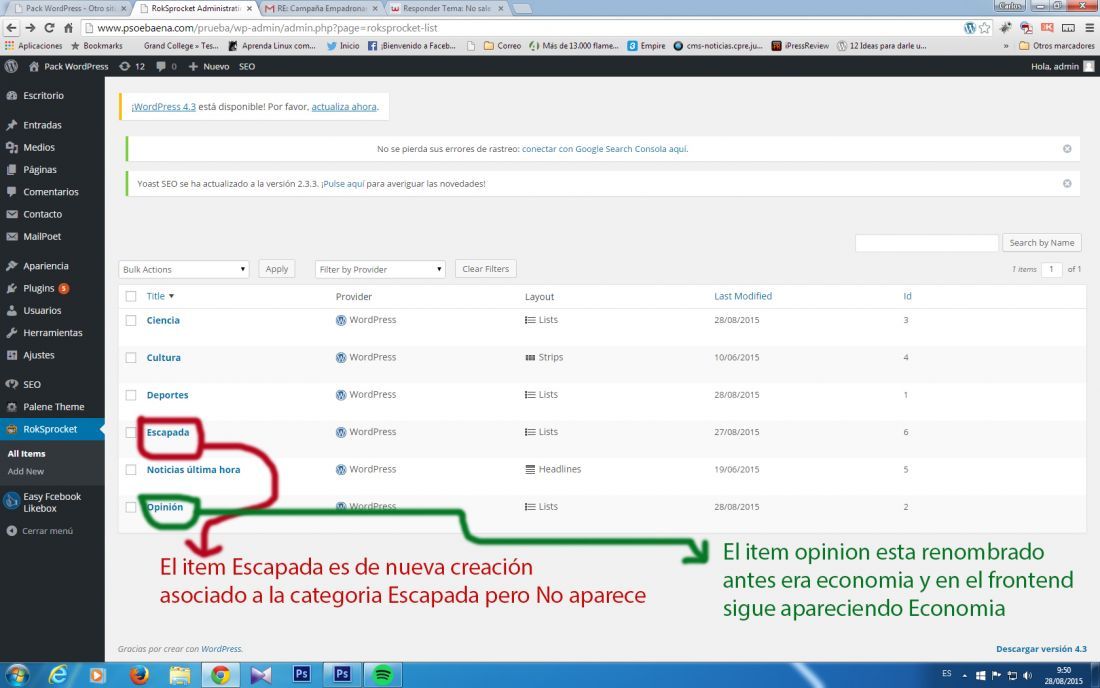Launch Internet Explorer from taskbar
Image resolution: width=1100 pixels, height=688 pixels.
pos(58,675)
